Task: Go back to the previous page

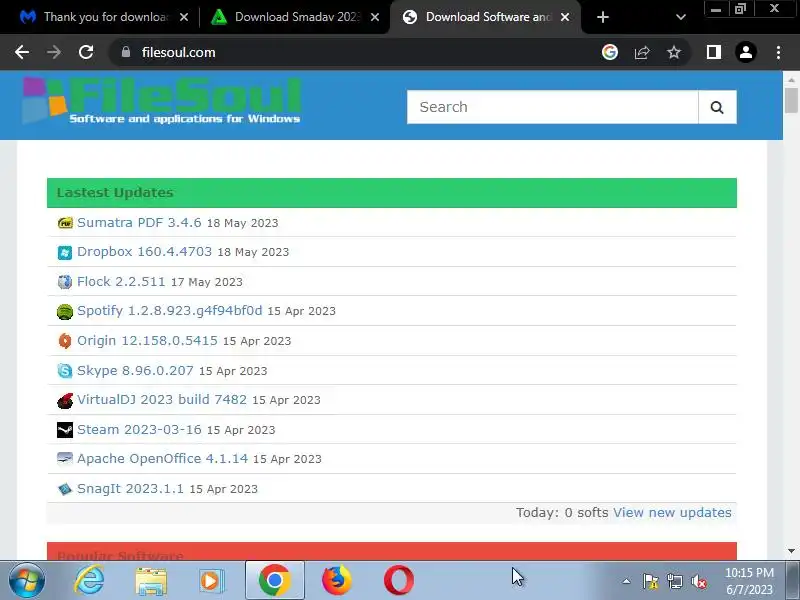Action: point(22,52)
